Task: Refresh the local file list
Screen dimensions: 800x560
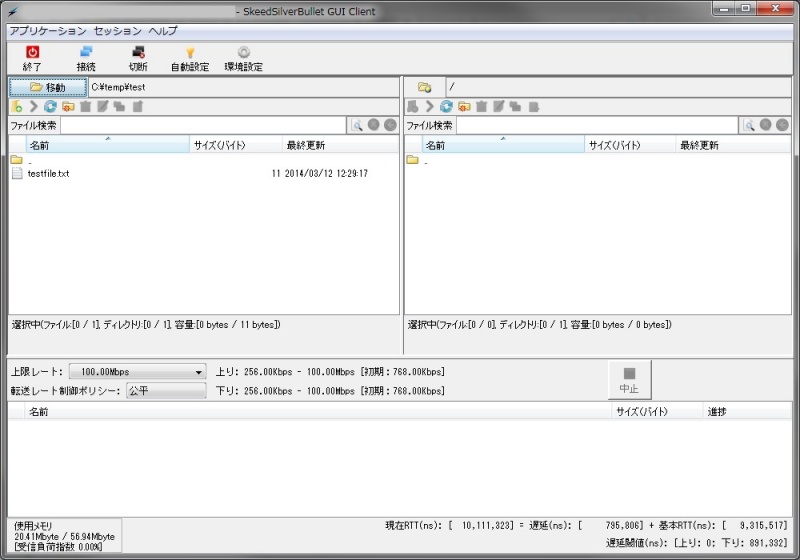Action: 51,106
